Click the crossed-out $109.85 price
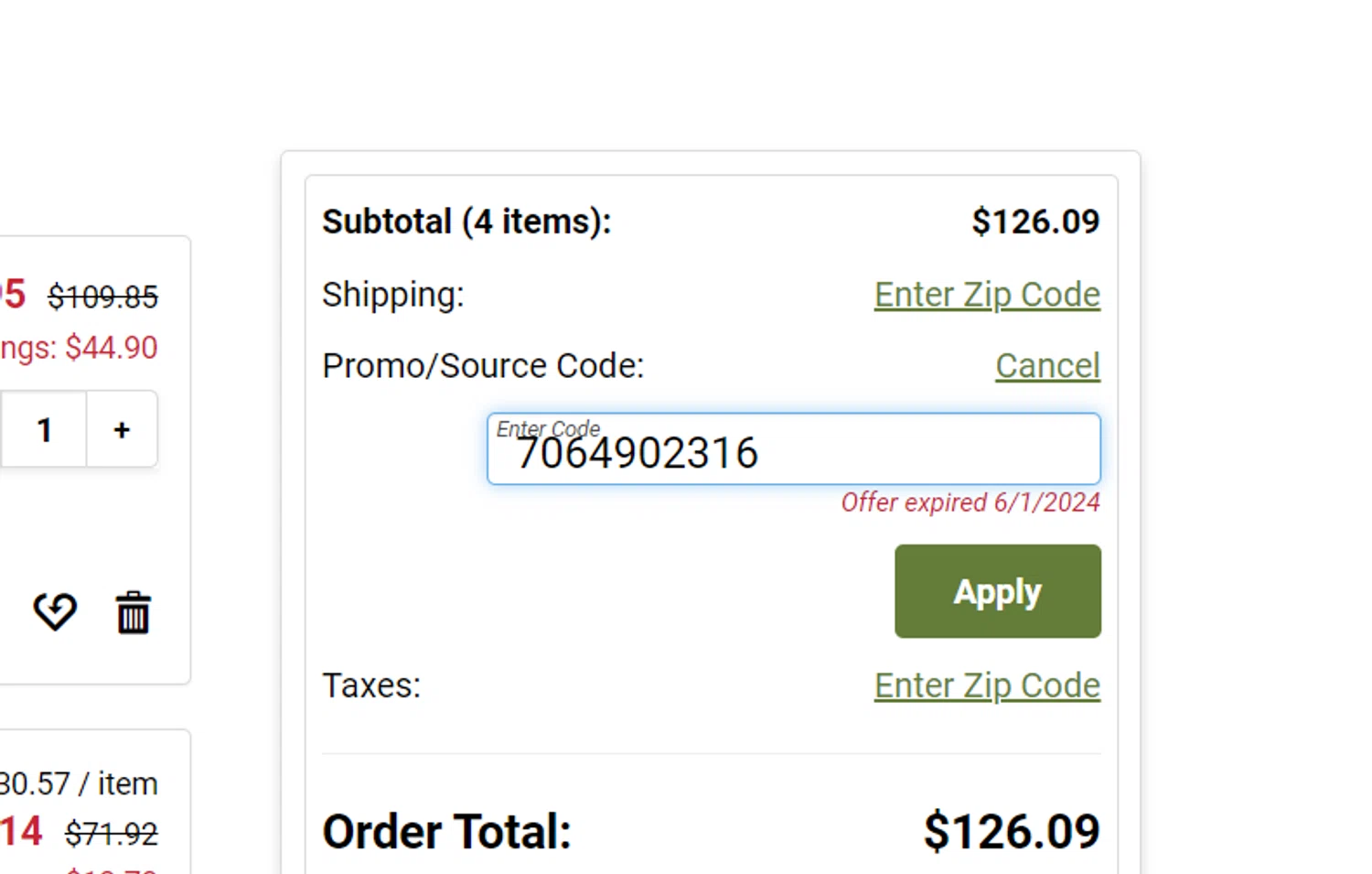 pos(103,297)
